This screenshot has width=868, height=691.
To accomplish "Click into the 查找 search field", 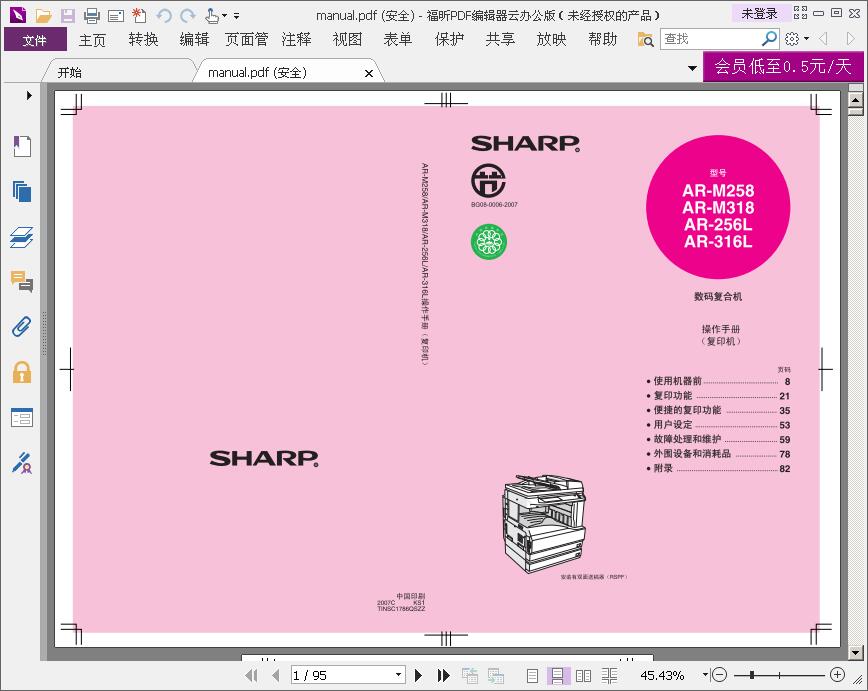I will coord(710,39).
